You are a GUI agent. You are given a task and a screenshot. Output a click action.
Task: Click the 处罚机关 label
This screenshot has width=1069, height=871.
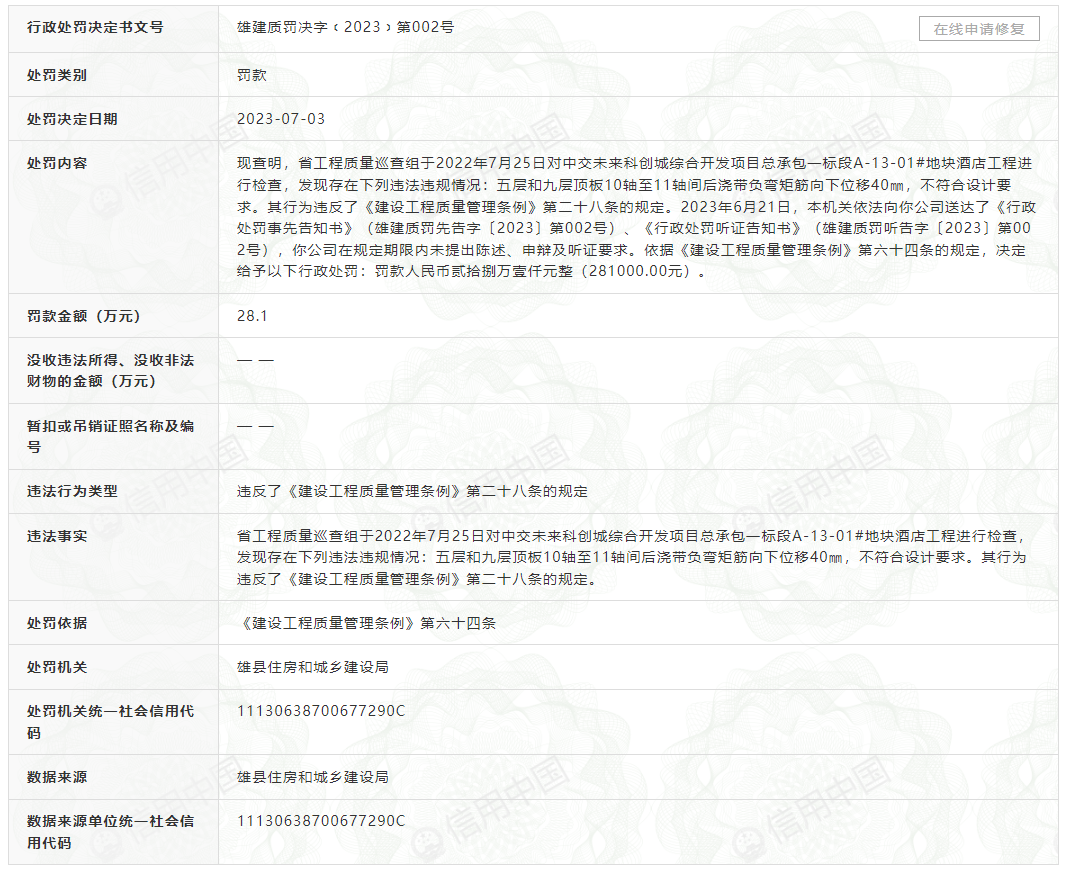(57, 667)
